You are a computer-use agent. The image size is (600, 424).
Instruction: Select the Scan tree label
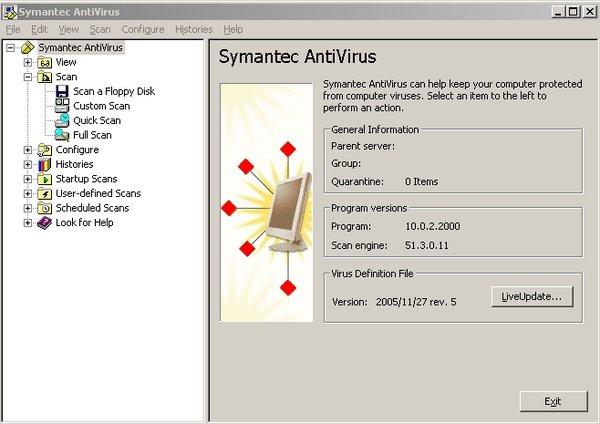click(67, 77)
